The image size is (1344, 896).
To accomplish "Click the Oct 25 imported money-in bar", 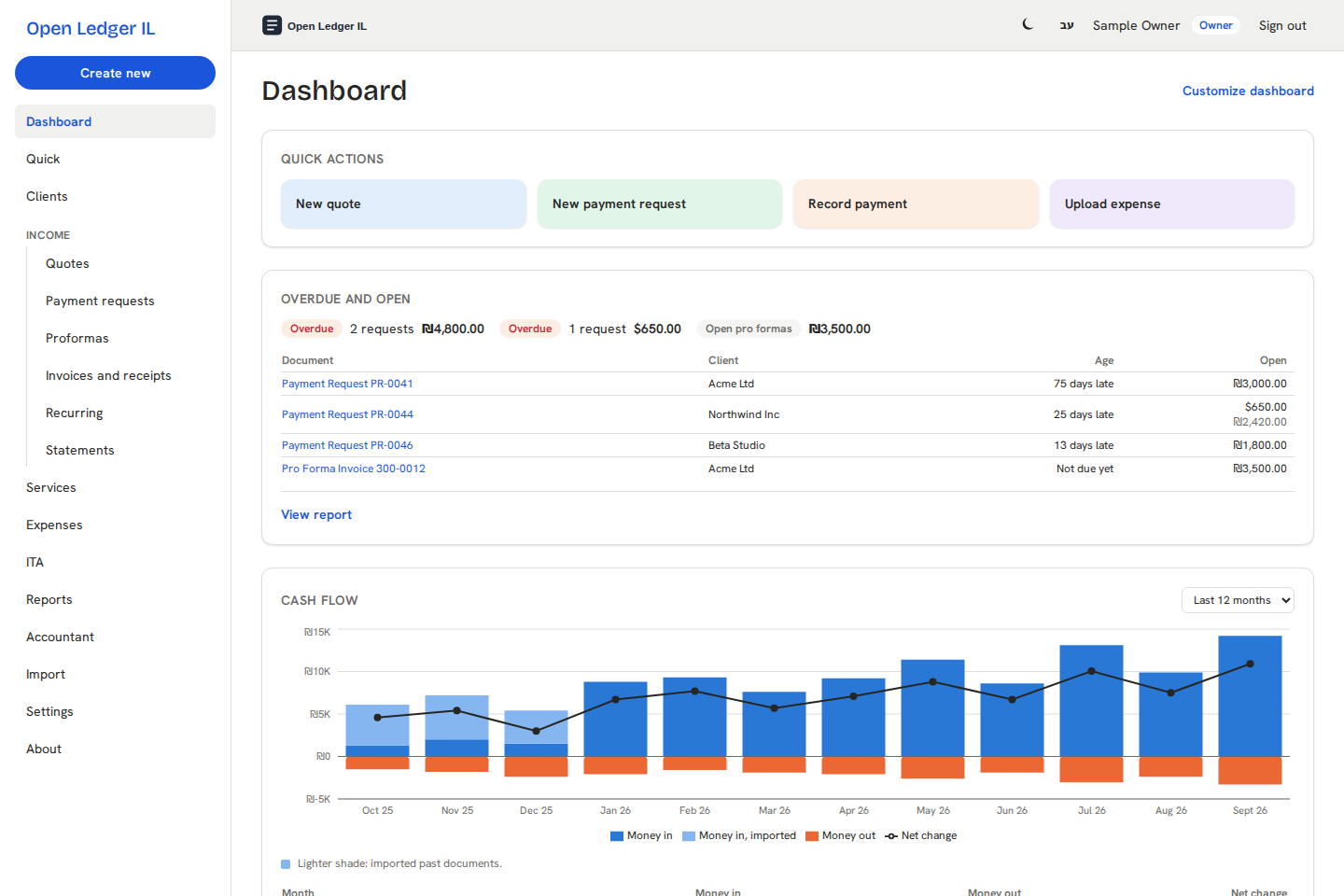I will pyautogui.click(x=377, y=725).
